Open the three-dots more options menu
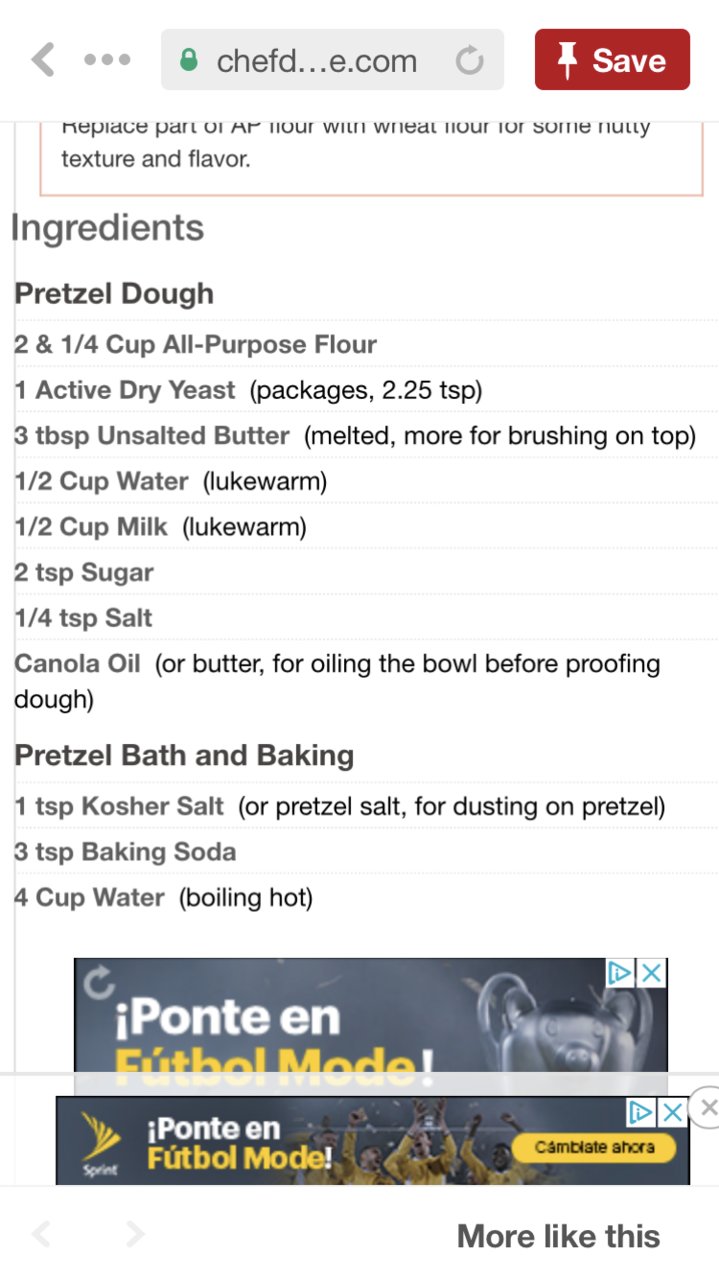Viewport: 719px width, 1279px height. tap(107, 60)
